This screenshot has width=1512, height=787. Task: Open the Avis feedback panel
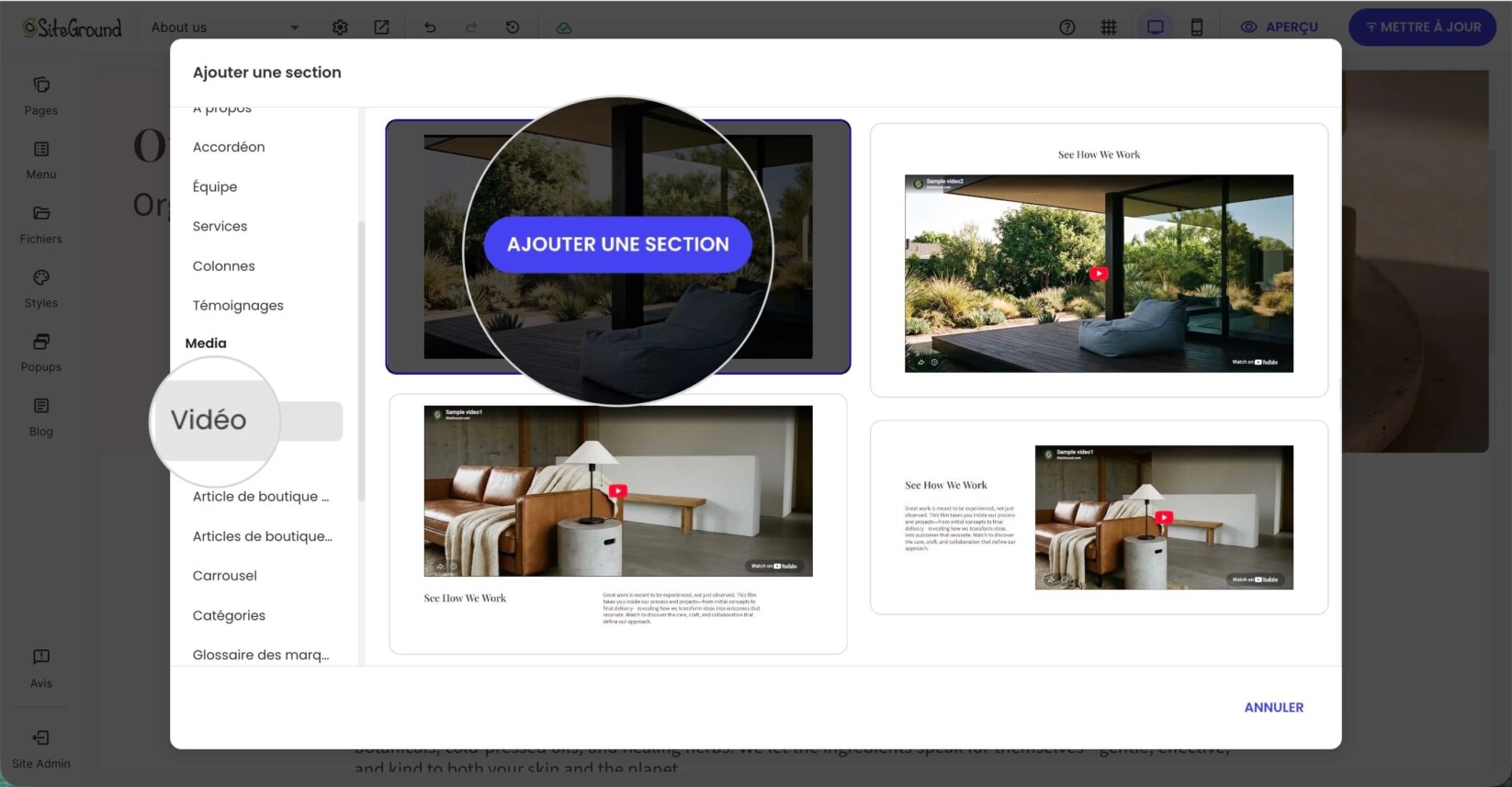[x=41, y=669]
